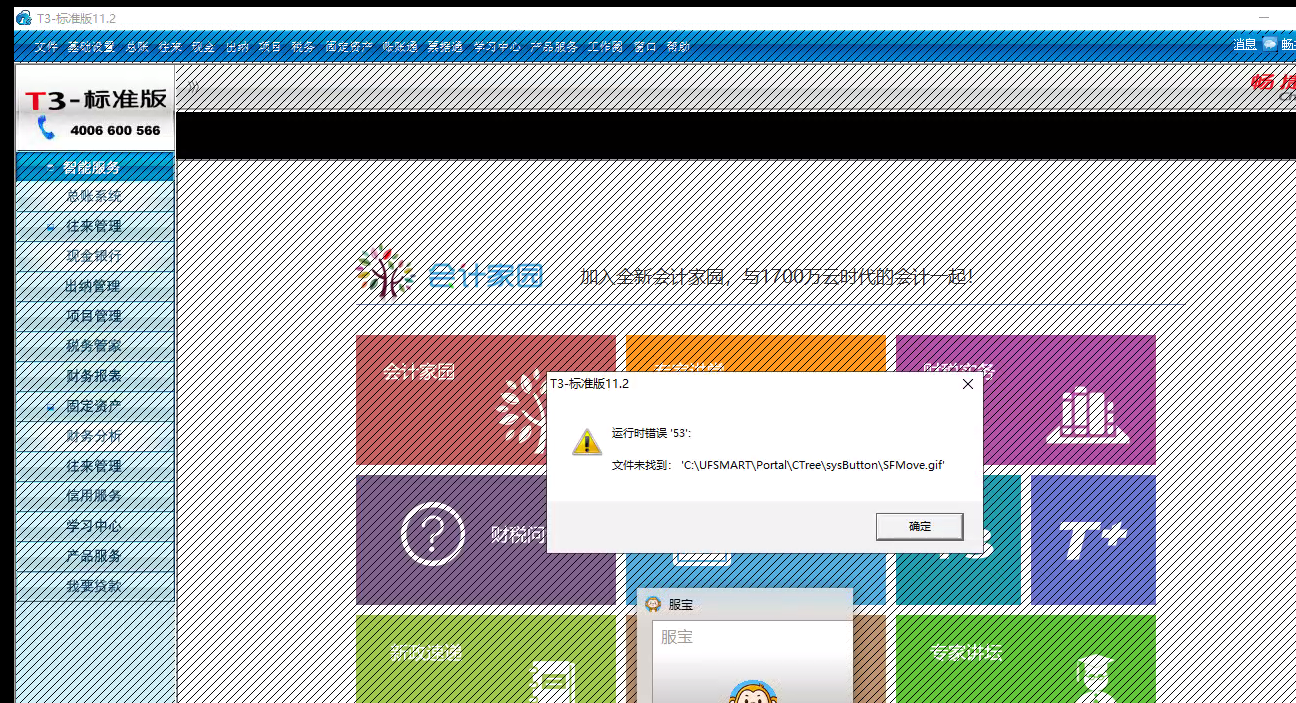This screenshot has height=703, width=1296.
Task: Click the 会计家园 tree logo in the banner
Action: 385,271
